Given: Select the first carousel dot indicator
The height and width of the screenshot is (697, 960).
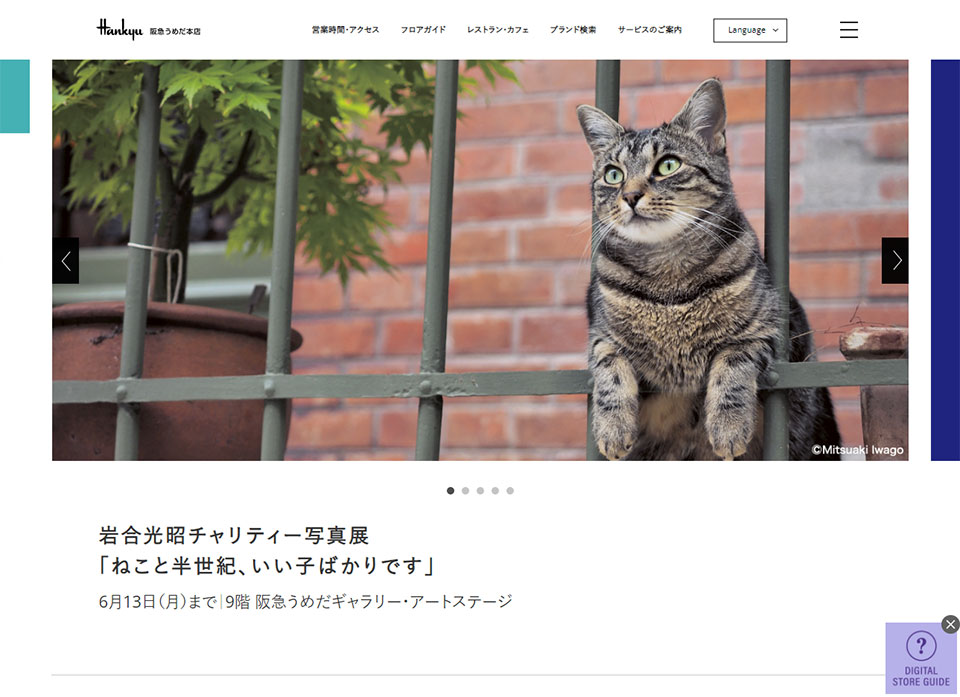Looking at the screenshot, I should pyautogui.click(x=451, y=491).
